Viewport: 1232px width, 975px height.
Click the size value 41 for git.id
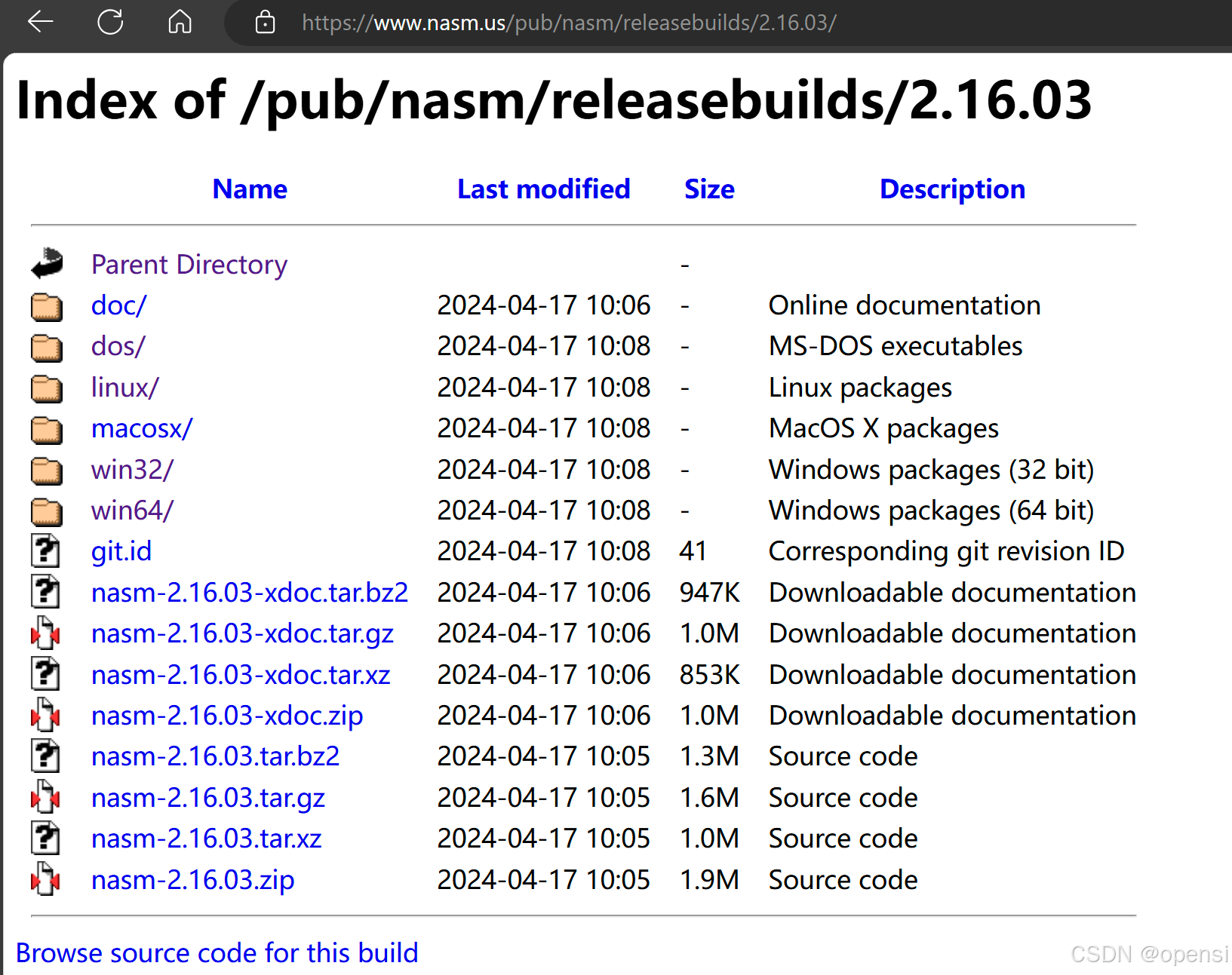pyautogui.click(x=693, y=551)
